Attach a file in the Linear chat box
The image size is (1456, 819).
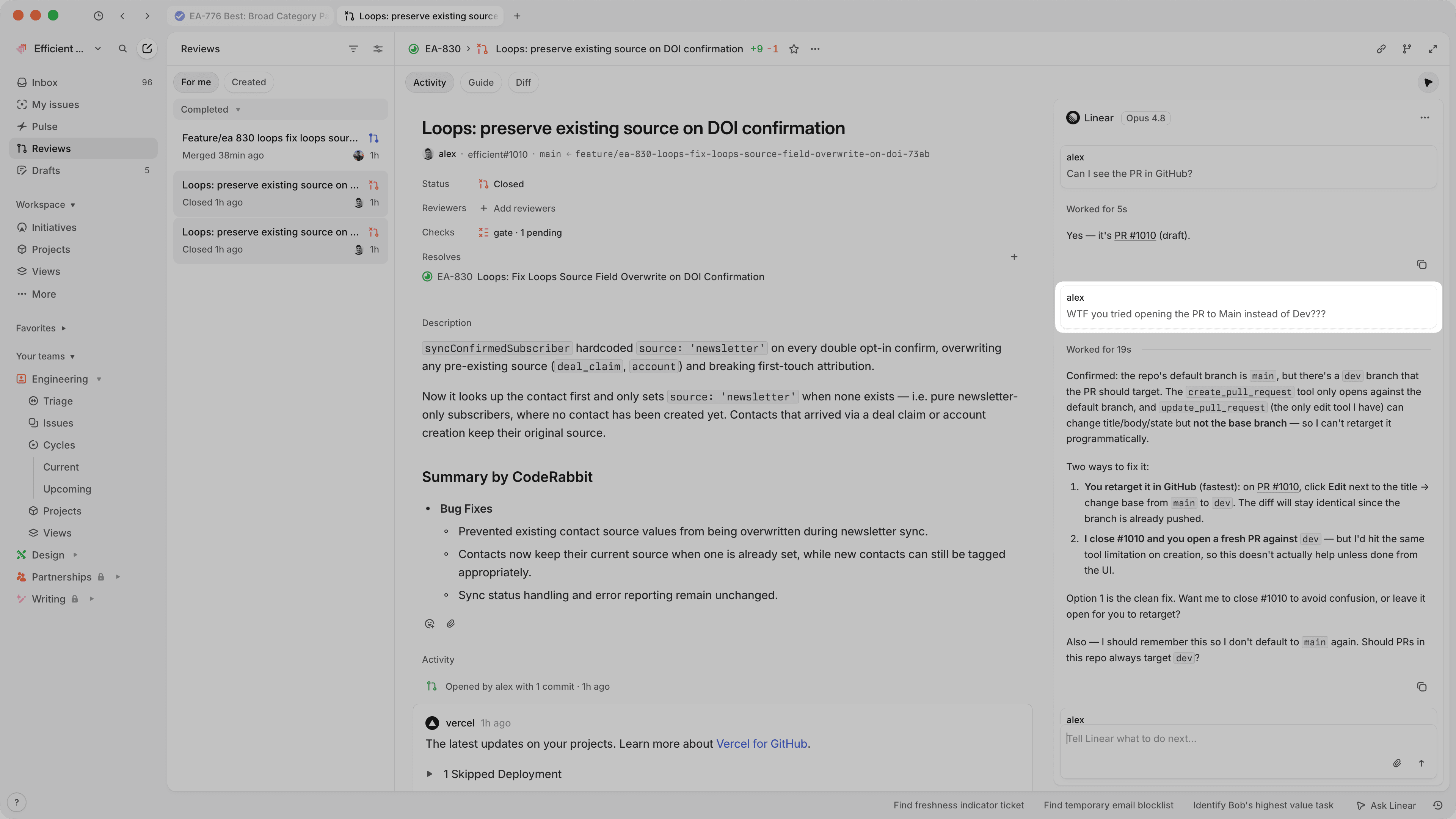(x=1396, y=763)
